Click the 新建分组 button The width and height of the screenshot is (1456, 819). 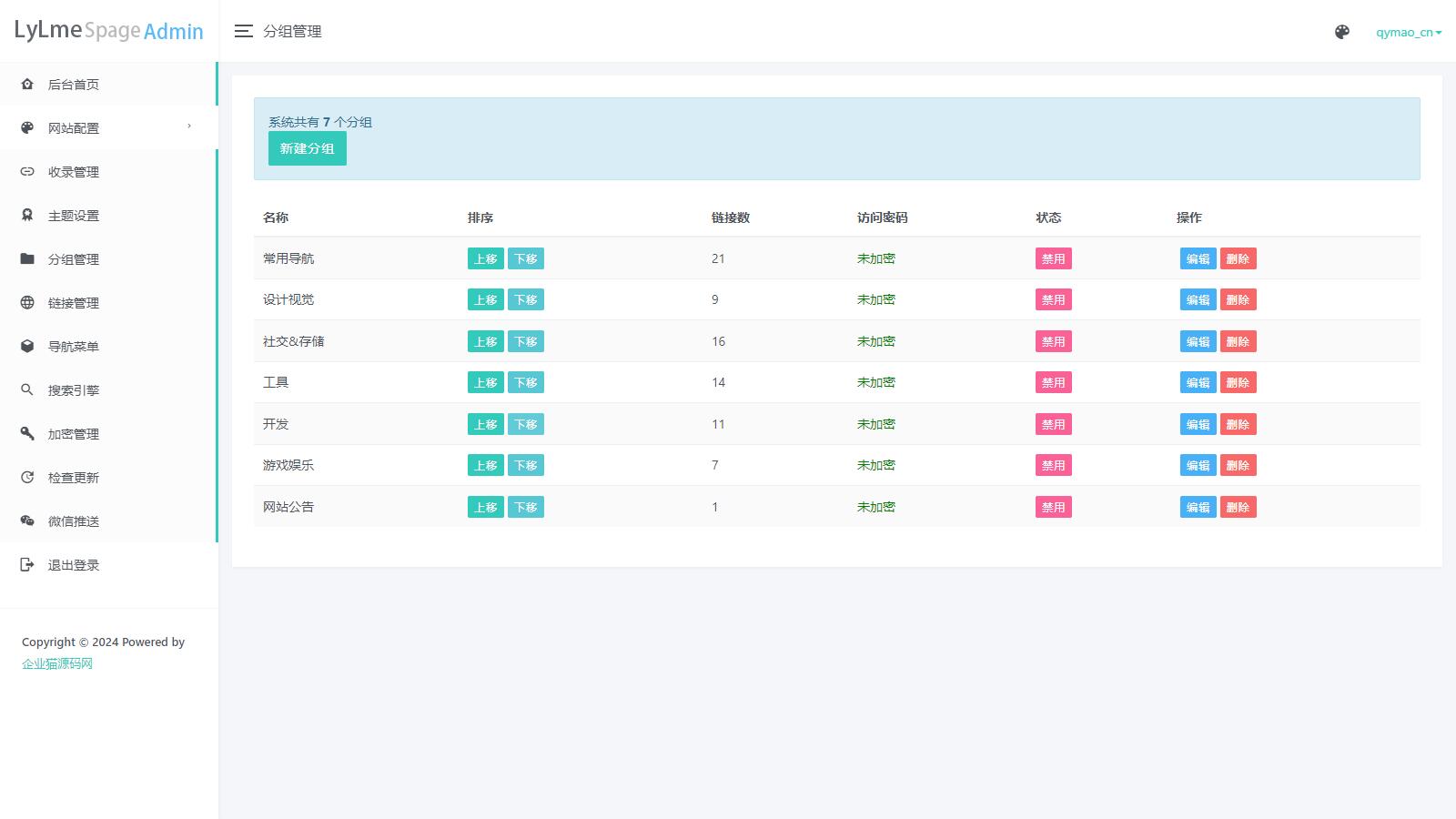click(x=307, y=148)
